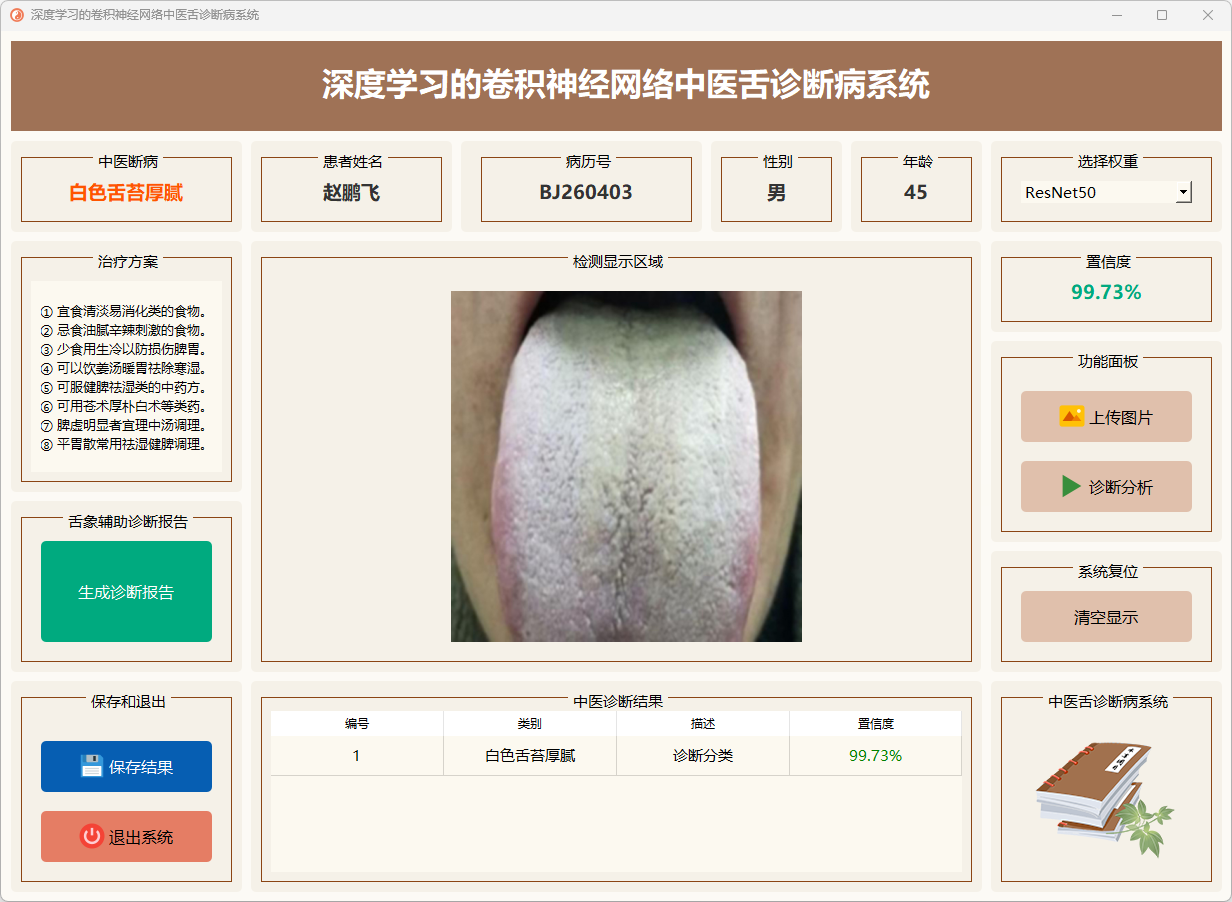Click the patient name 赵鹏飞 field
This screenshot has height=902, width=1232.
[x=351, y=193]
